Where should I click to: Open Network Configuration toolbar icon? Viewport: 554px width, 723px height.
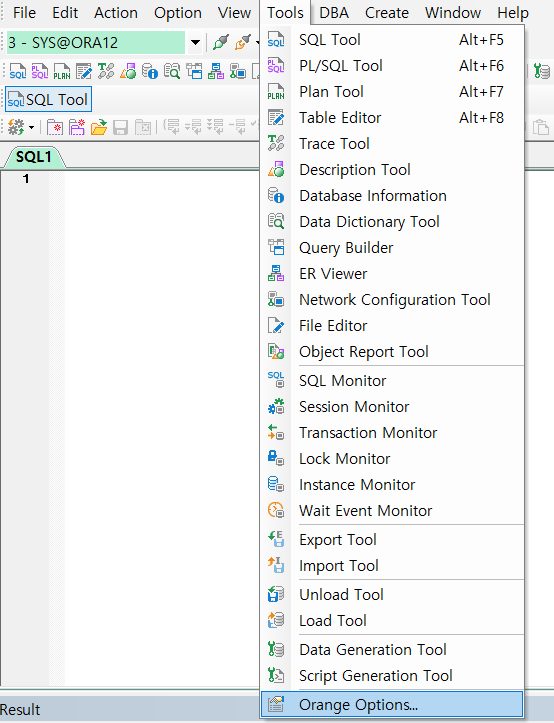click(x=238, y=71)
